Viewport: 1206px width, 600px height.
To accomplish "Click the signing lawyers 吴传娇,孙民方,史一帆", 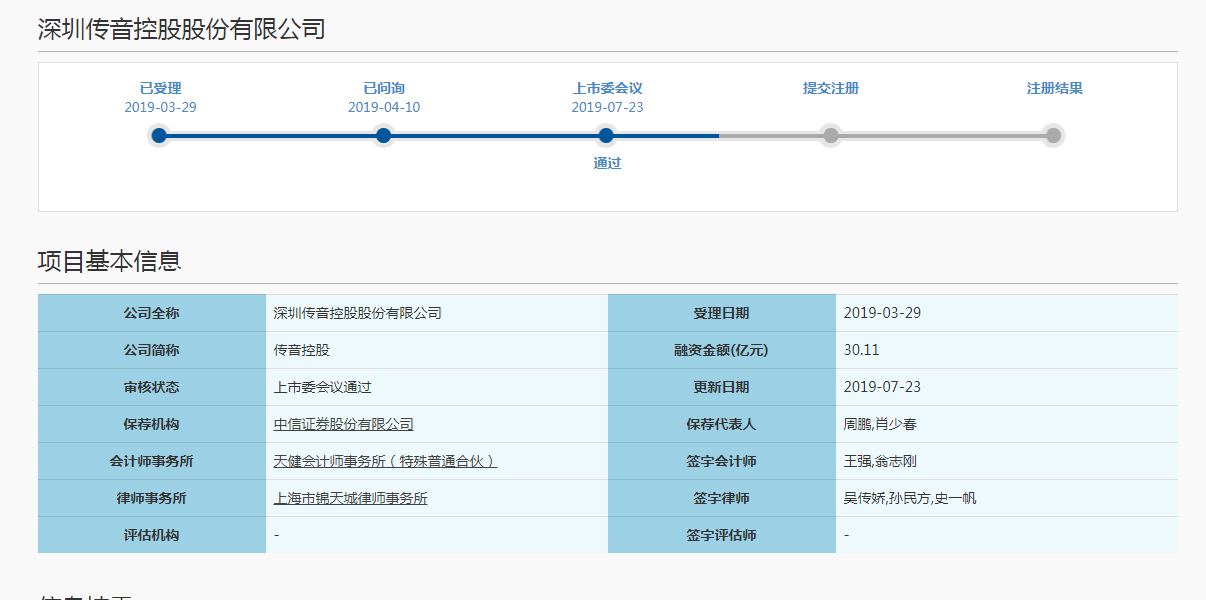I will point(910,498).
